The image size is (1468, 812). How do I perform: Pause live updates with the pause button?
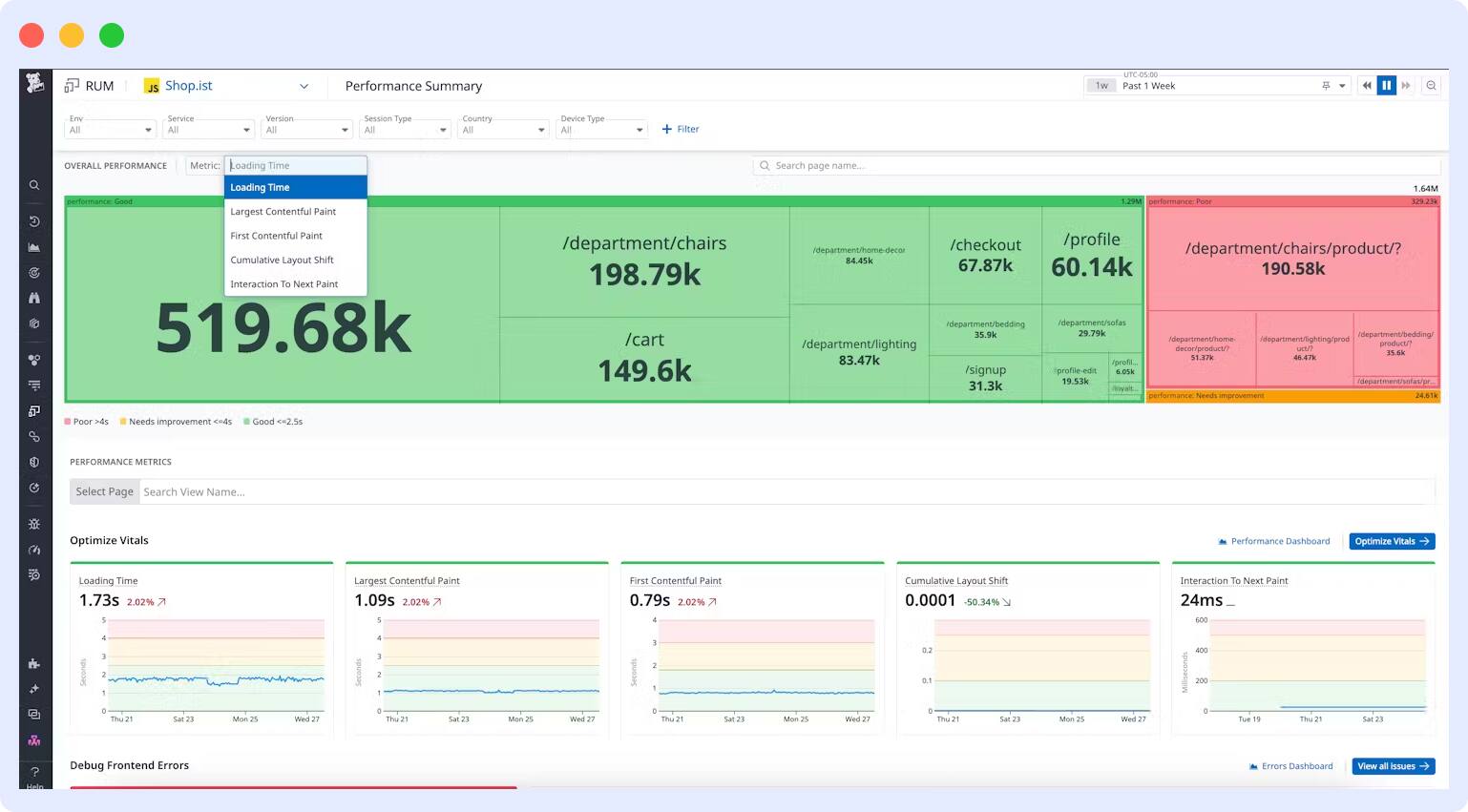tap(1387, 86)
